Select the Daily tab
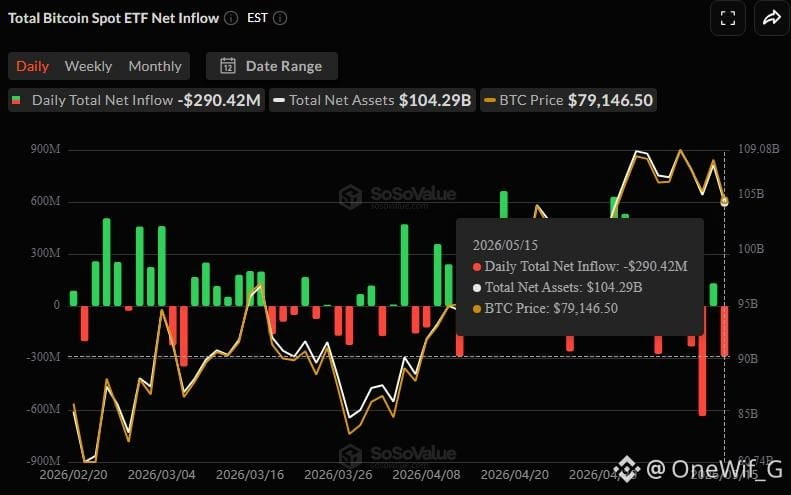 (x=32, y=66)
